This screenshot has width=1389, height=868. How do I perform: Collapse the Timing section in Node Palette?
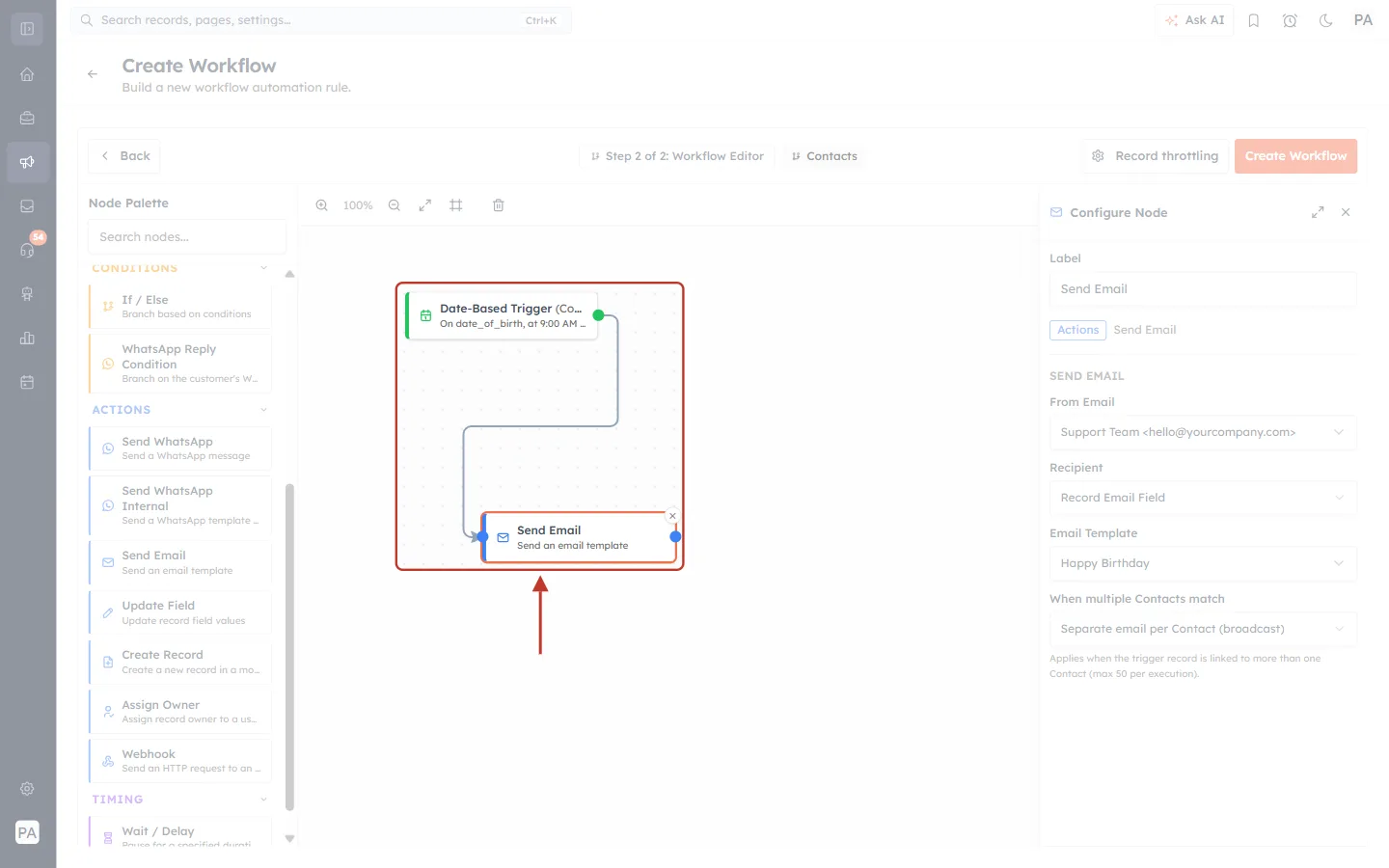point(263,800)
